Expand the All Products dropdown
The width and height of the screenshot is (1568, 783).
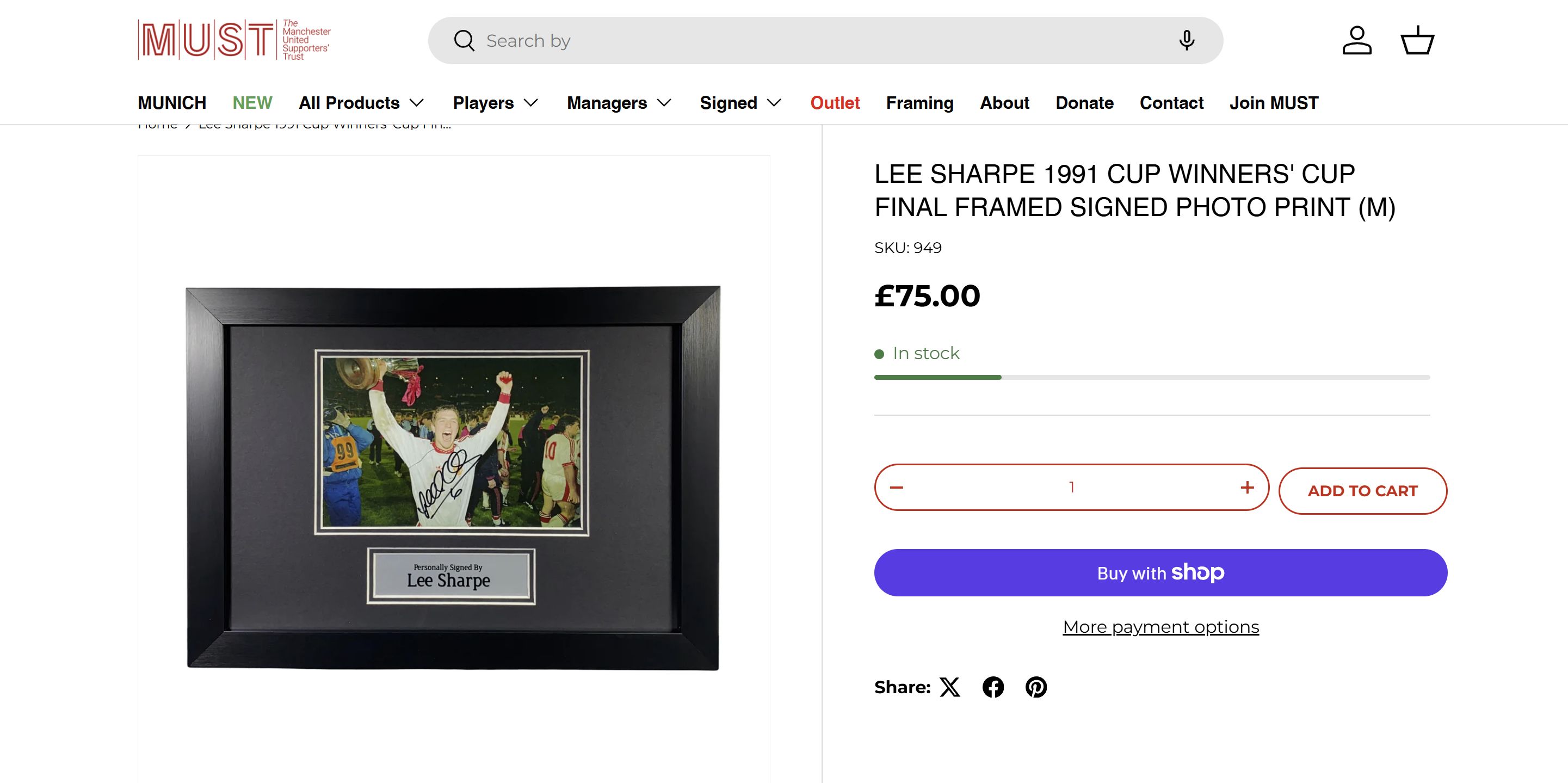[361, 103]
